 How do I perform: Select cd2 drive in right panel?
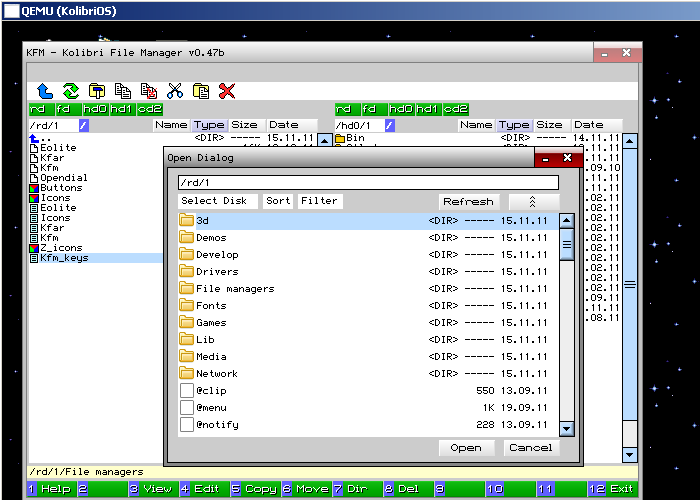[455, 109]
